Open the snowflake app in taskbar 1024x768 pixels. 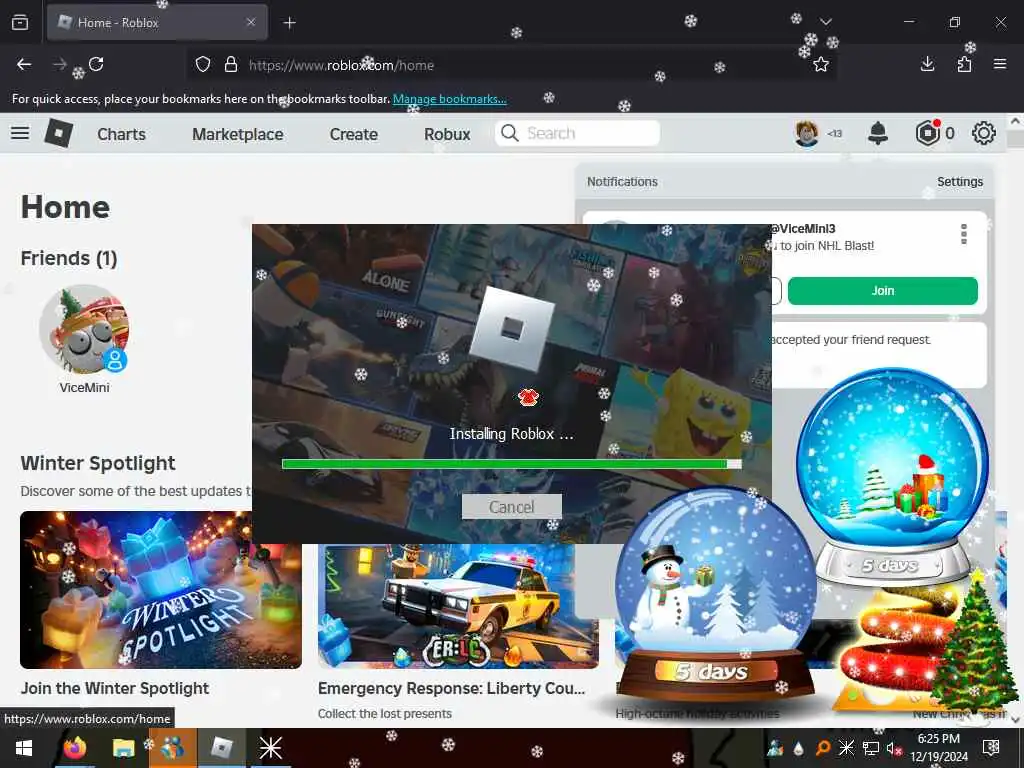pyautogui.click(x=270, y=748)
